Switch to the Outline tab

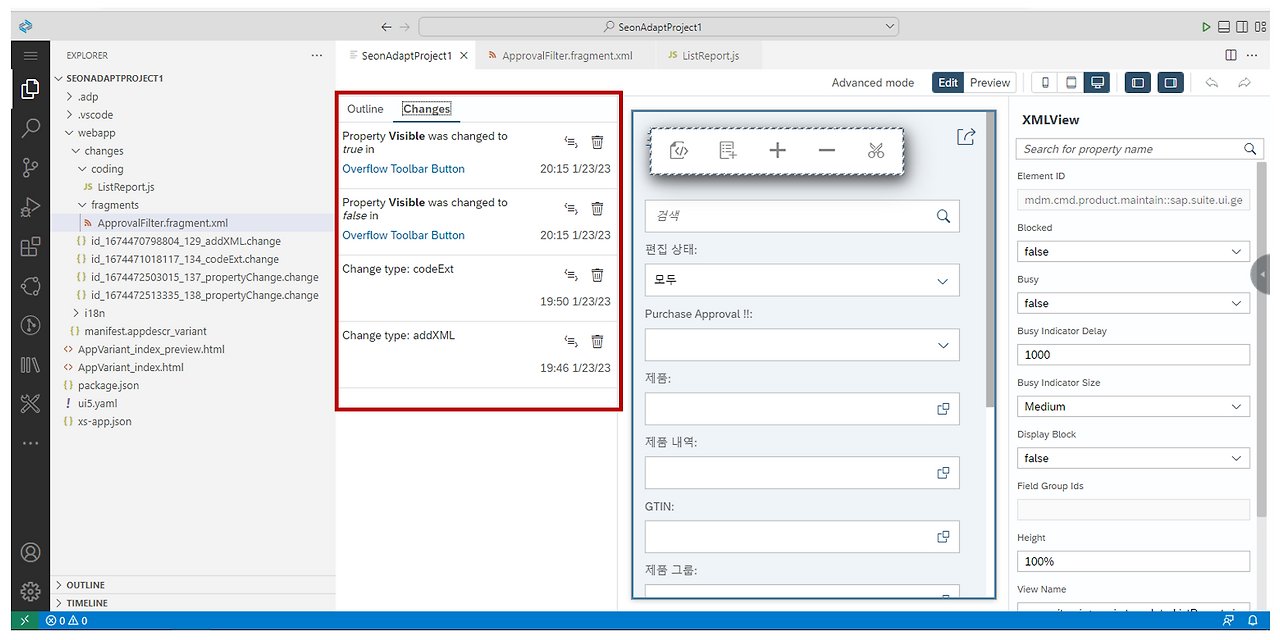tap(365, 109)
